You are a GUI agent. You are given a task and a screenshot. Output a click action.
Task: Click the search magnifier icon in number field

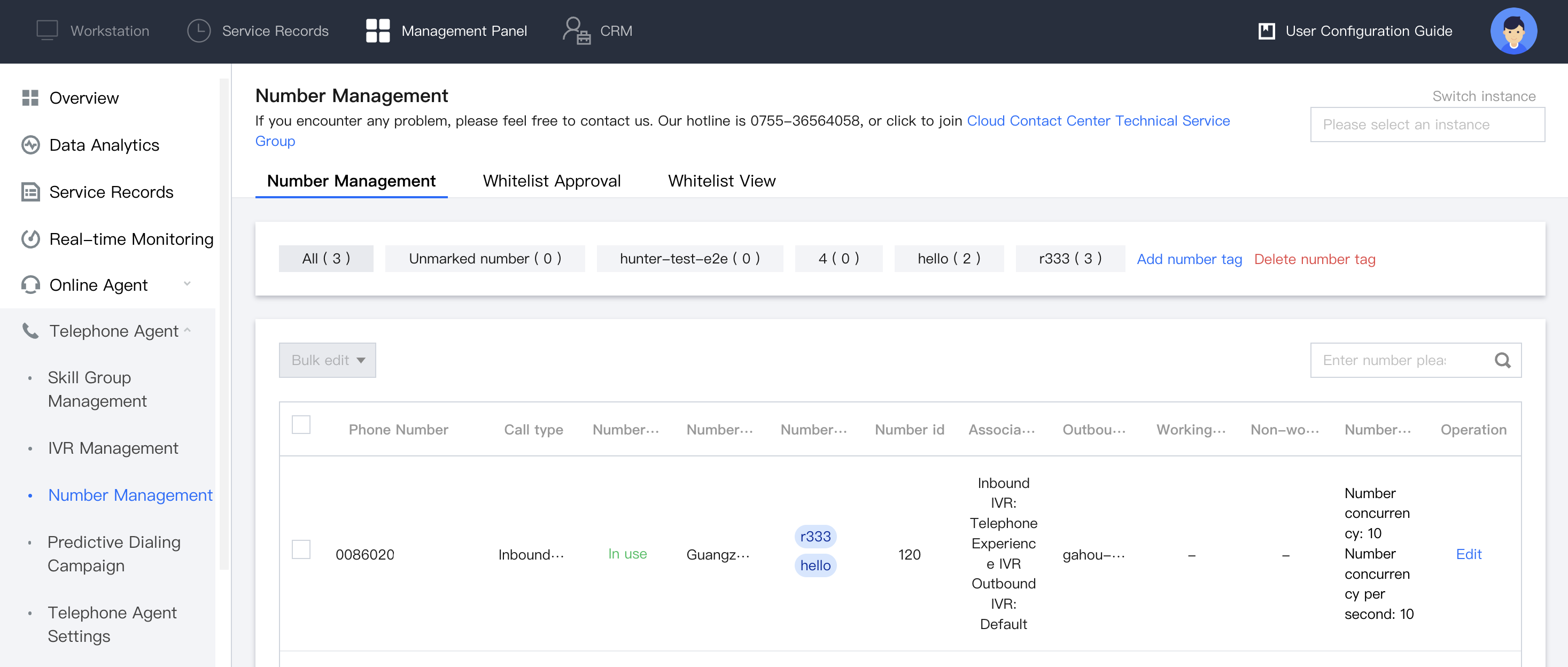point(1502,360)
